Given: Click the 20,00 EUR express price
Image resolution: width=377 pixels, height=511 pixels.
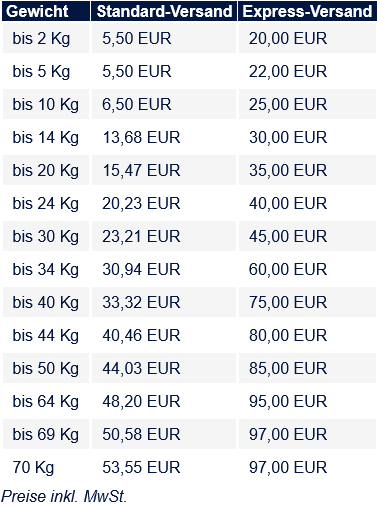Looking at the screenshot, I should 288,38.
